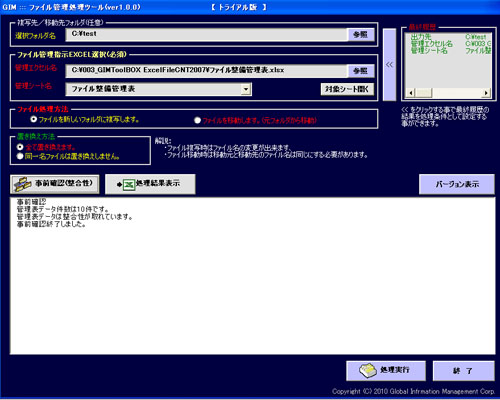
Task: Click 参照 button for 管理エクセル名
Action: (x=361, y=71)
